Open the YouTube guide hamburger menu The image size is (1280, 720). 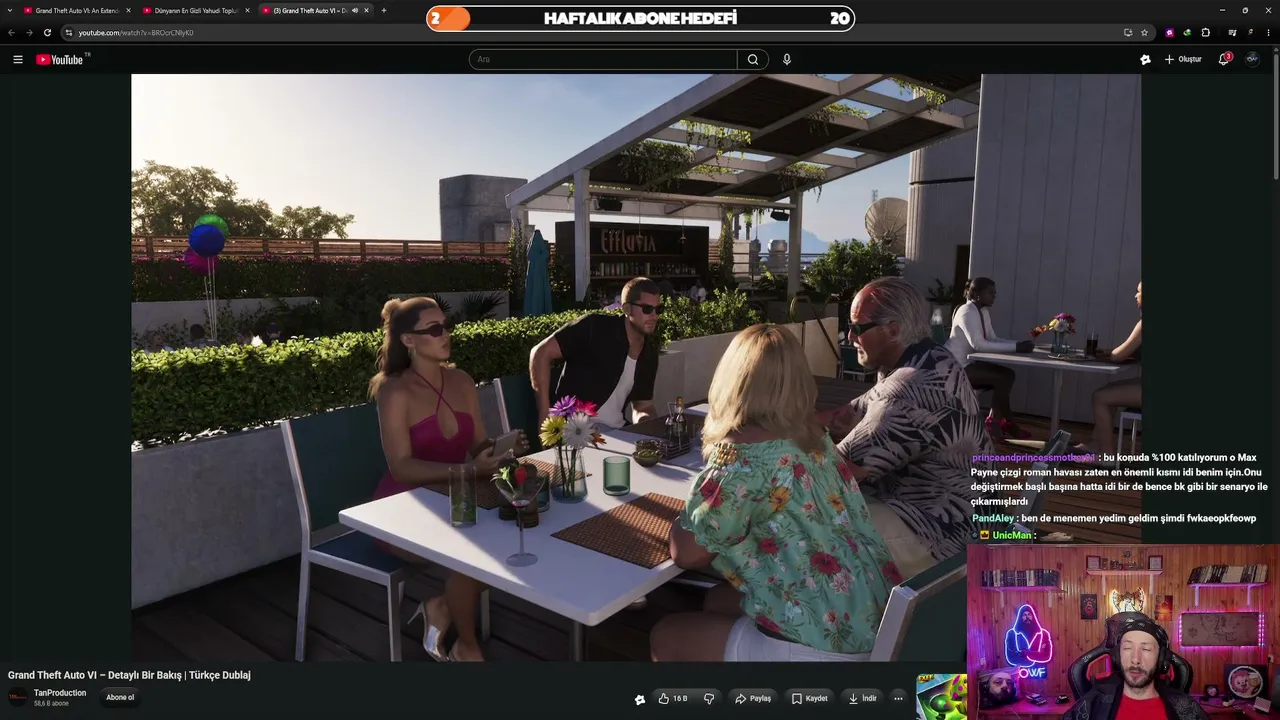(x=17, y=59)
